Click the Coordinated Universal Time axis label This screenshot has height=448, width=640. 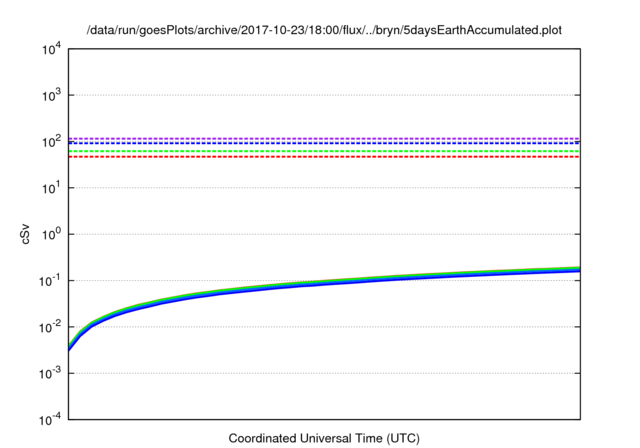324,439
